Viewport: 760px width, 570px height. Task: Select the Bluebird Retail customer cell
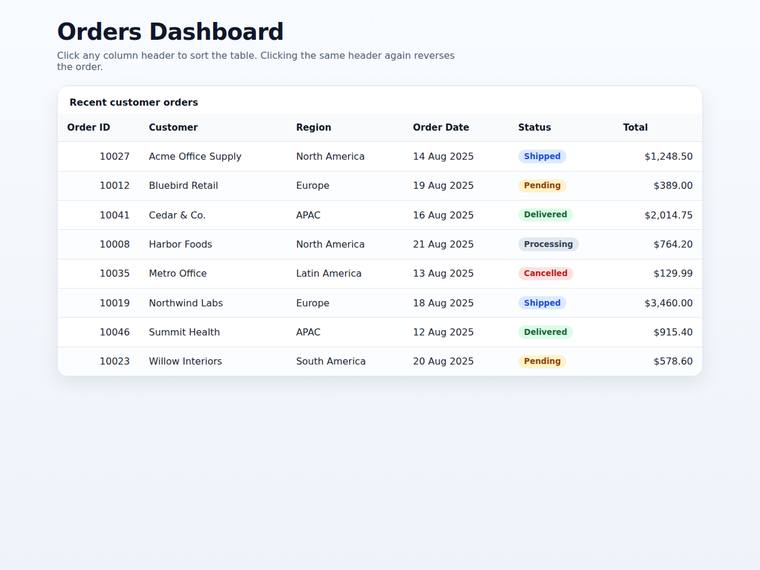(213, 186)
